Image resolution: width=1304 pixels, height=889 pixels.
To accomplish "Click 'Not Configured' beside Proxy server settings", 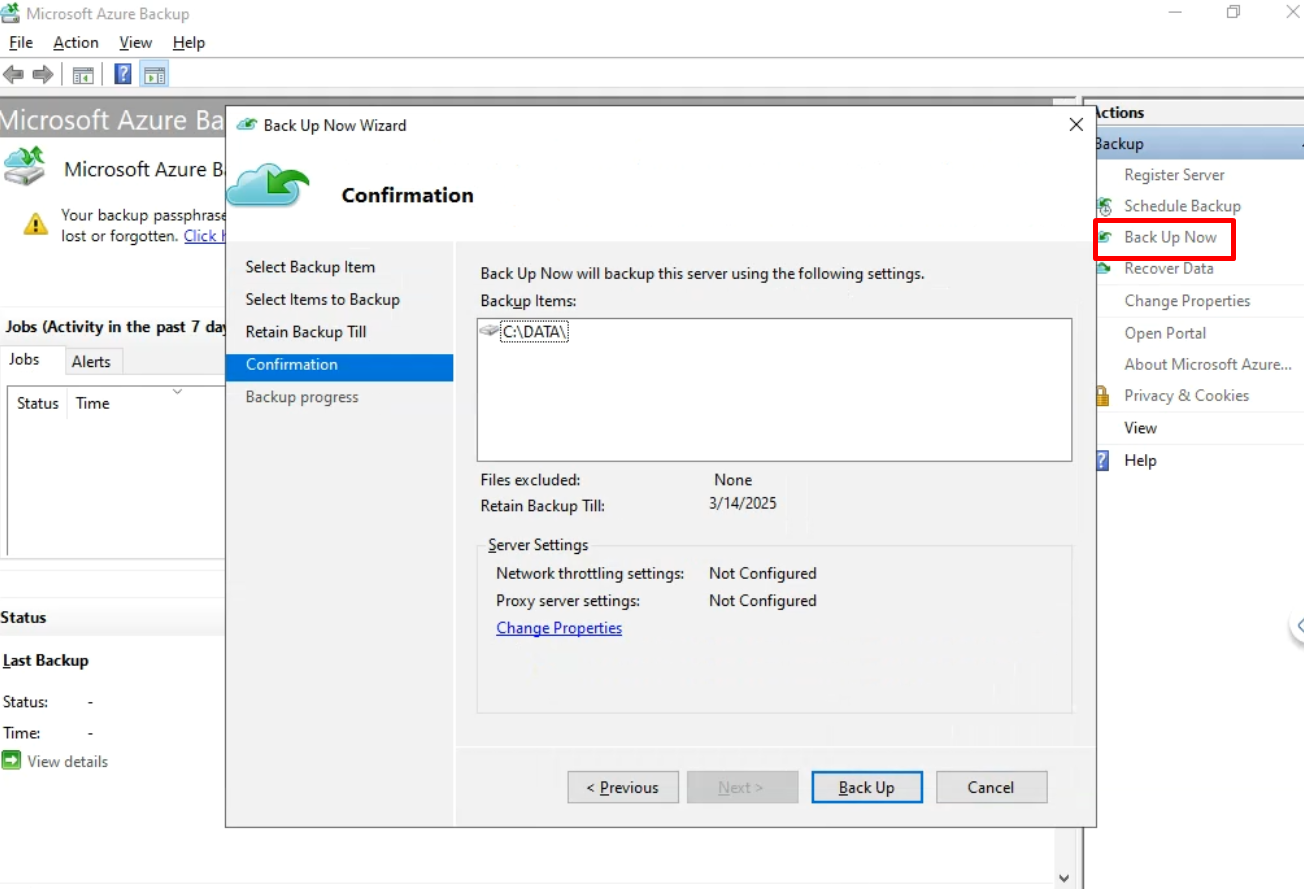I will coord(763,600).
